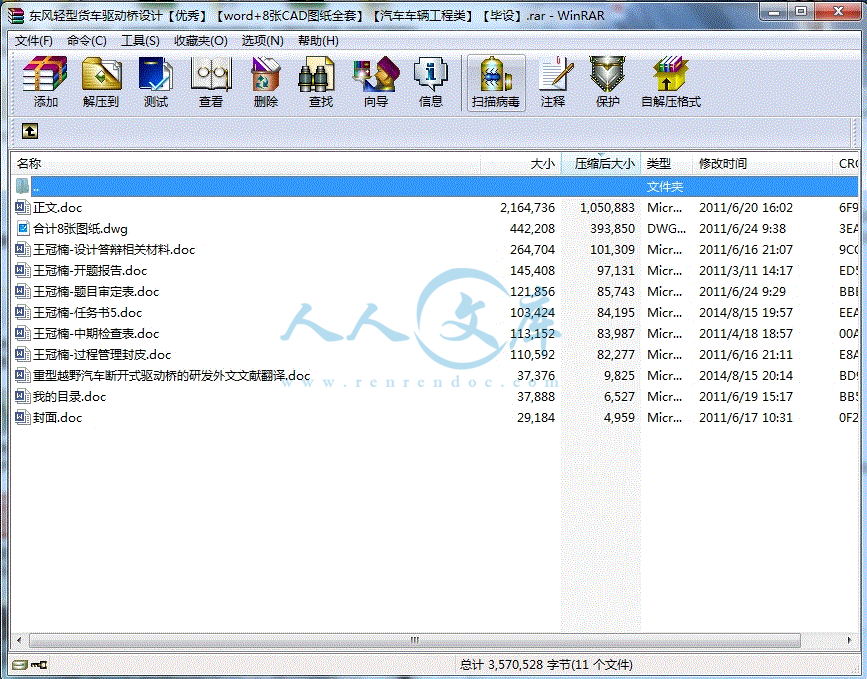Image resolution: width=867 pixels, height=679 pixels.
Task: Click the Delete (删除) toolbar icon
Action: tap(265, 74)
